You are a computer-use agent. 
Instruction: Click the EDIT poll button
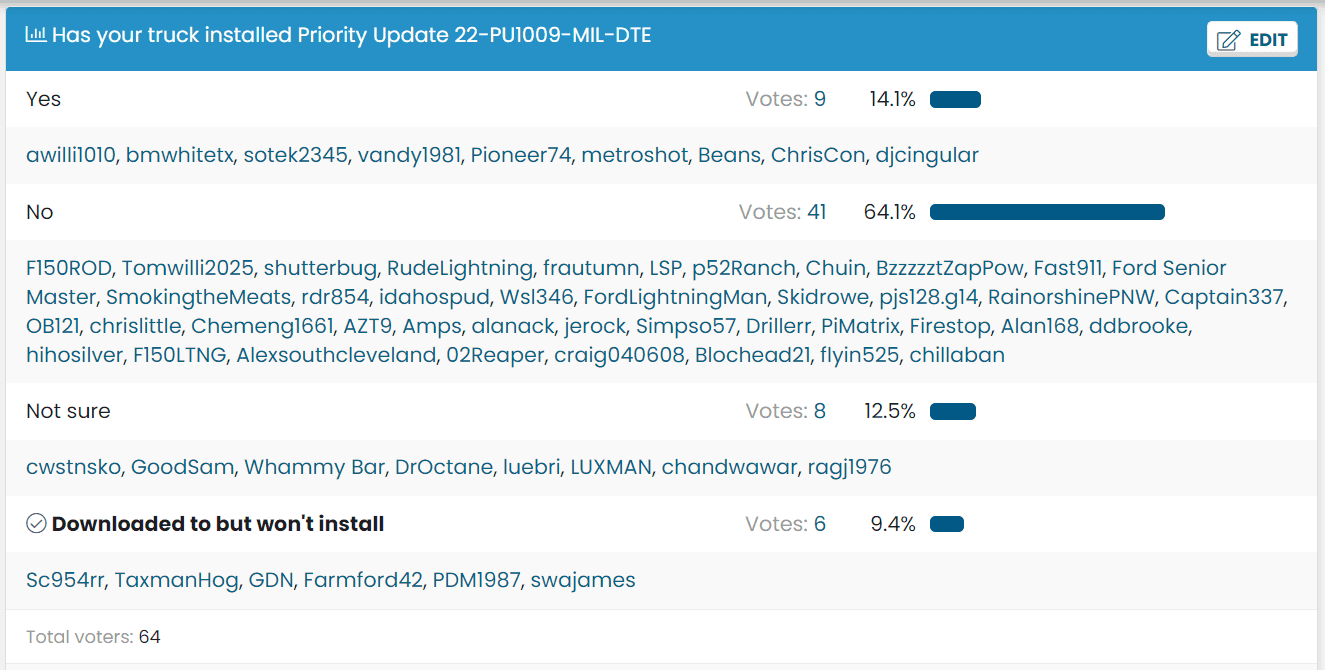pyautogui.click(x=1252, y=40)
